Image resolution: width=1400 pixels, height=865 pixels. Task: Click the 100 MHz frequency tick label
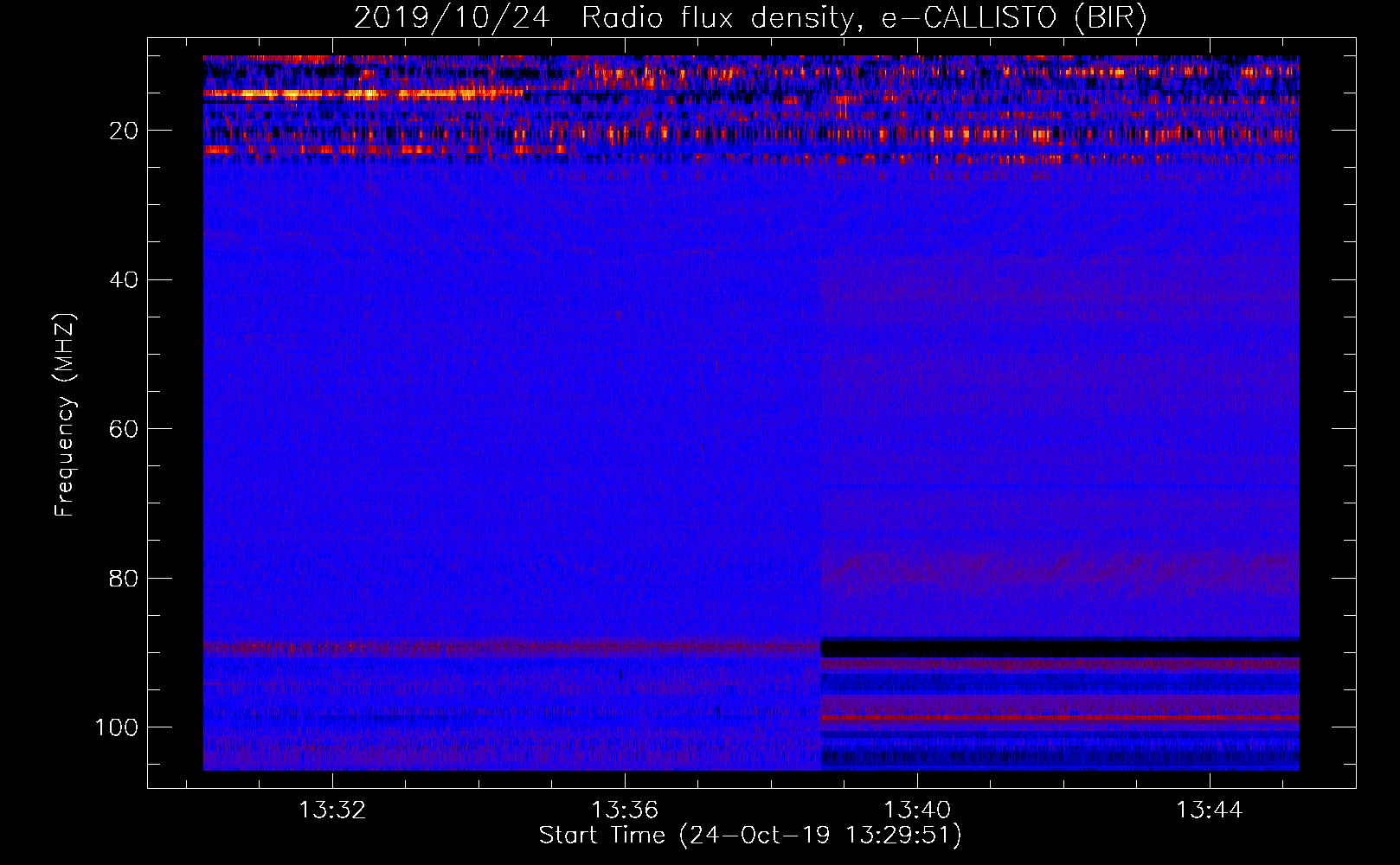pos(117,727)
